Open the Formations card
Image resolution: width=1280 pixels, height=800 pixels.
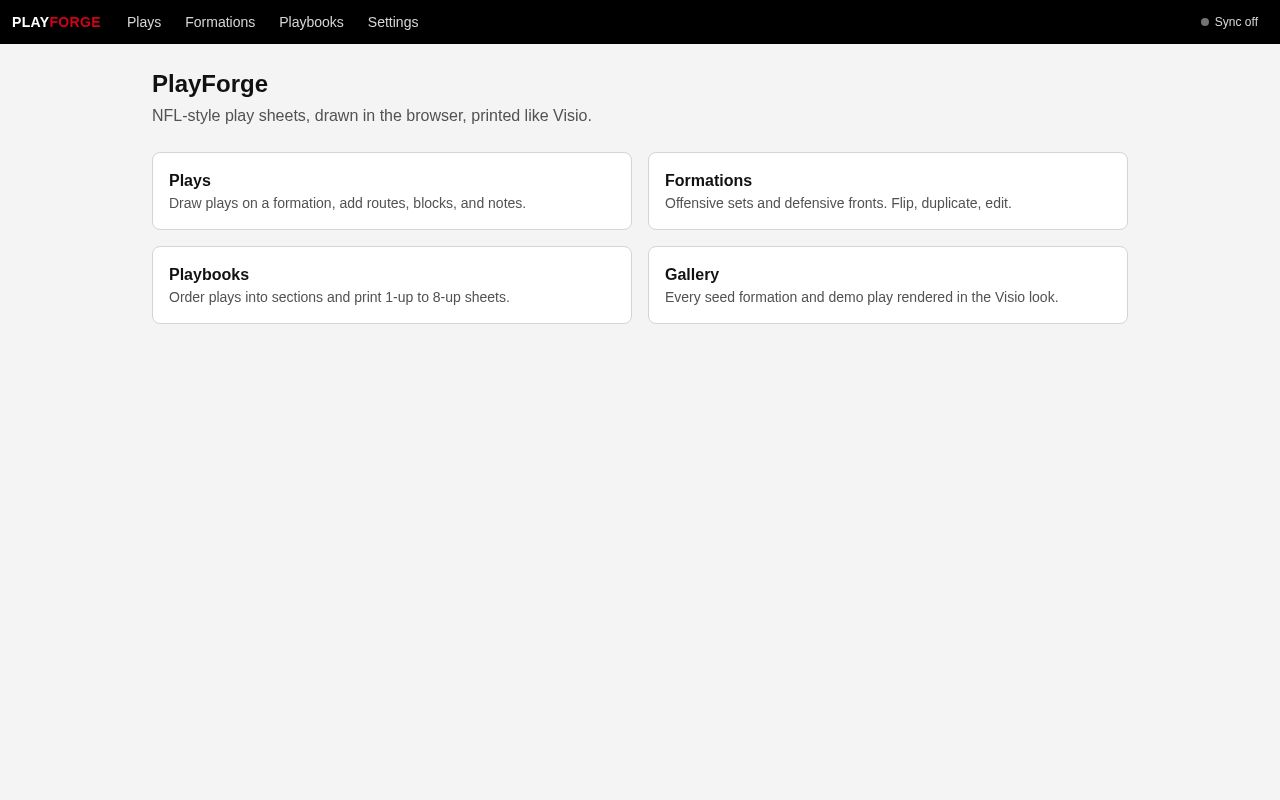[x=888, y=191]
